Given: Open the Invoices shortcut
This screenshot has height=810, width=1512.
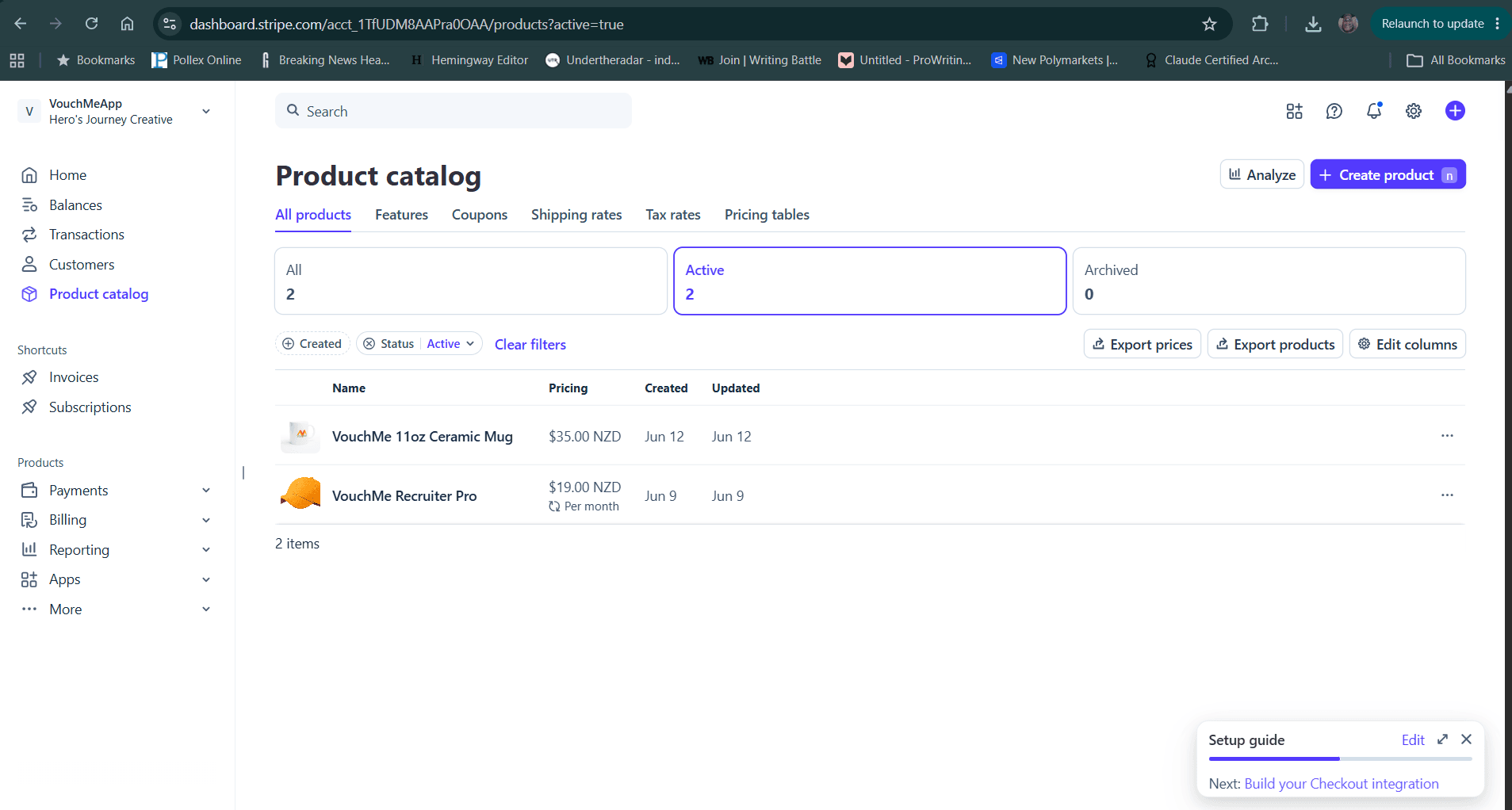Looking at the screenshot, I should [x=74, y=377].
